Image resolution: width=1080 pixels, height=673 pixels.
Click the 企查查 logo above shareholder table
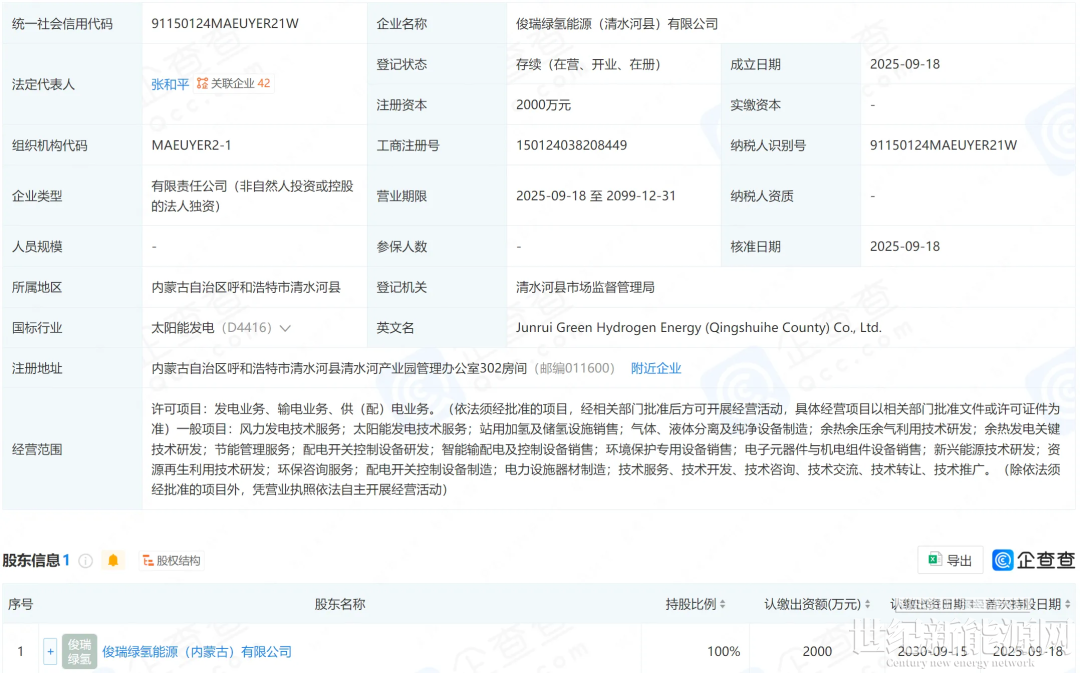pos(1033,560)
